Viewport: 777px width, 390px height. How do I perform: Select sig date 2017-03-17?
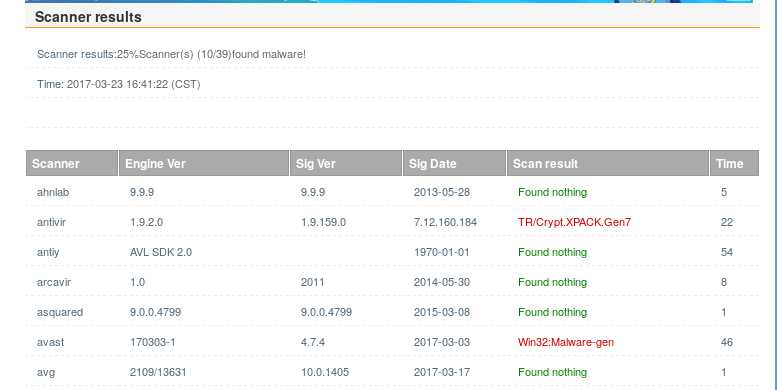[442, 372]
